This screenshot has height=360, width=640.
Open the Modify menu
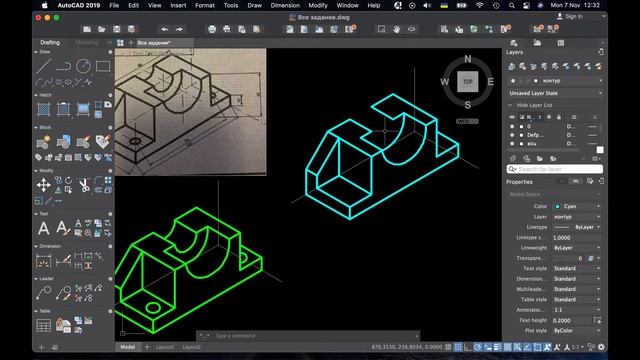click(x=318, y=5)
